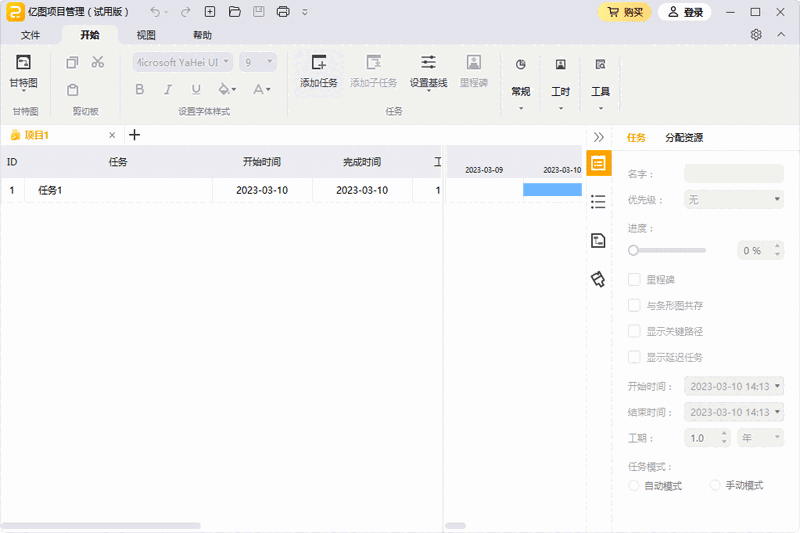Switch to the 视图 ribbon tab
800x533 pixels.
point(146,35)
